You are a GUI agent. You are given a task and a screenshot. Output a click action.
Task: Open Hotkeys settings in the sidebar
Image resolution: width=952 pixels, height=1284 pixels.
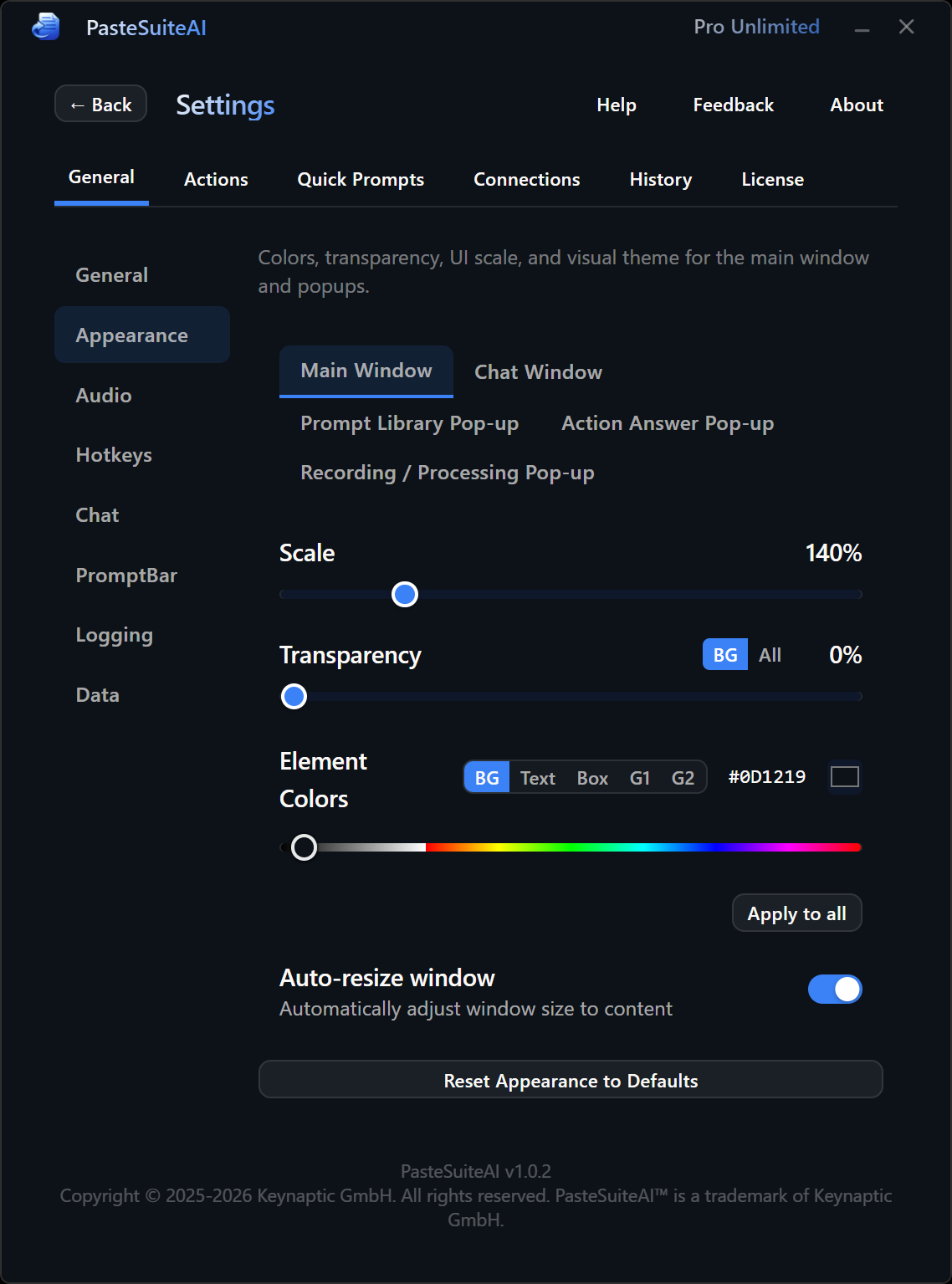pyautogui.click(x=142, y=455)
